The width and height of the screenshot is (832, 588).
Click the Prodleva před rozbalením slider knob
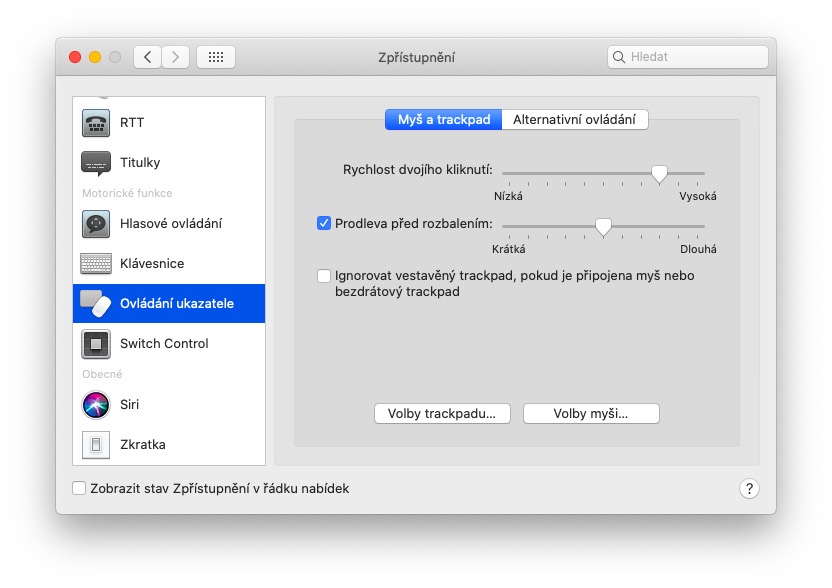coord(603,227)
